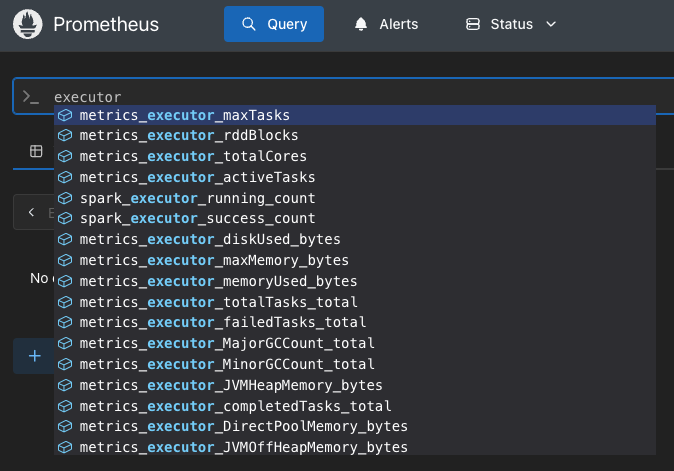Click the Prometheus flame logo
This screenshot has width=674, height=471.
coord(28,24)
